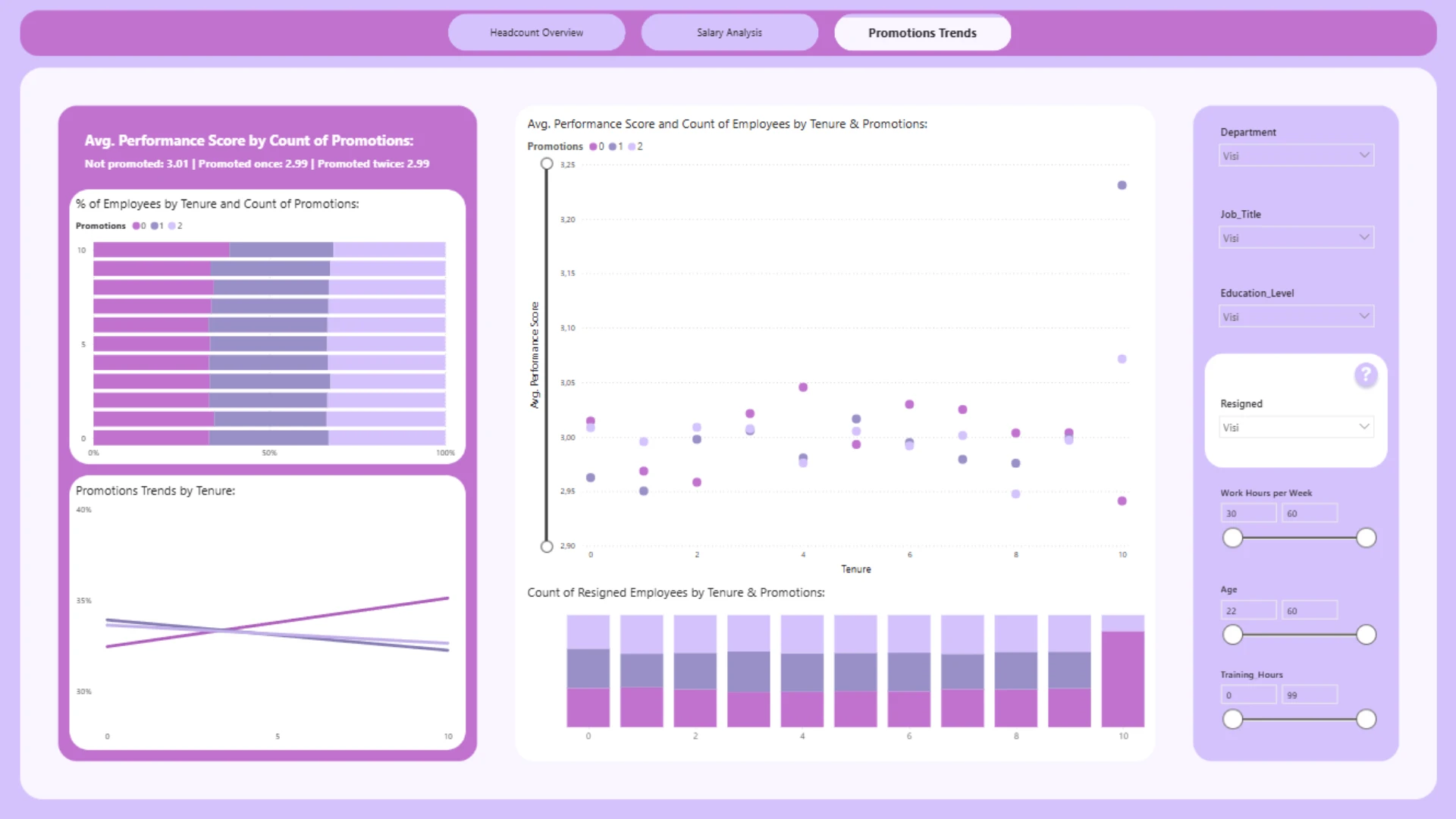Open the Headcount Overview tab
Image resolution: width=1456 pixels, height=819 pixels.
(x=536, y=33)
